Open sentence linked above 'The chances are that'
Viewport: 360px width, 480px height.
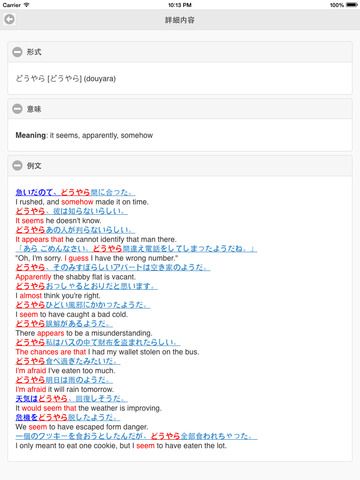pyautogui.click(x=98, y=342)
